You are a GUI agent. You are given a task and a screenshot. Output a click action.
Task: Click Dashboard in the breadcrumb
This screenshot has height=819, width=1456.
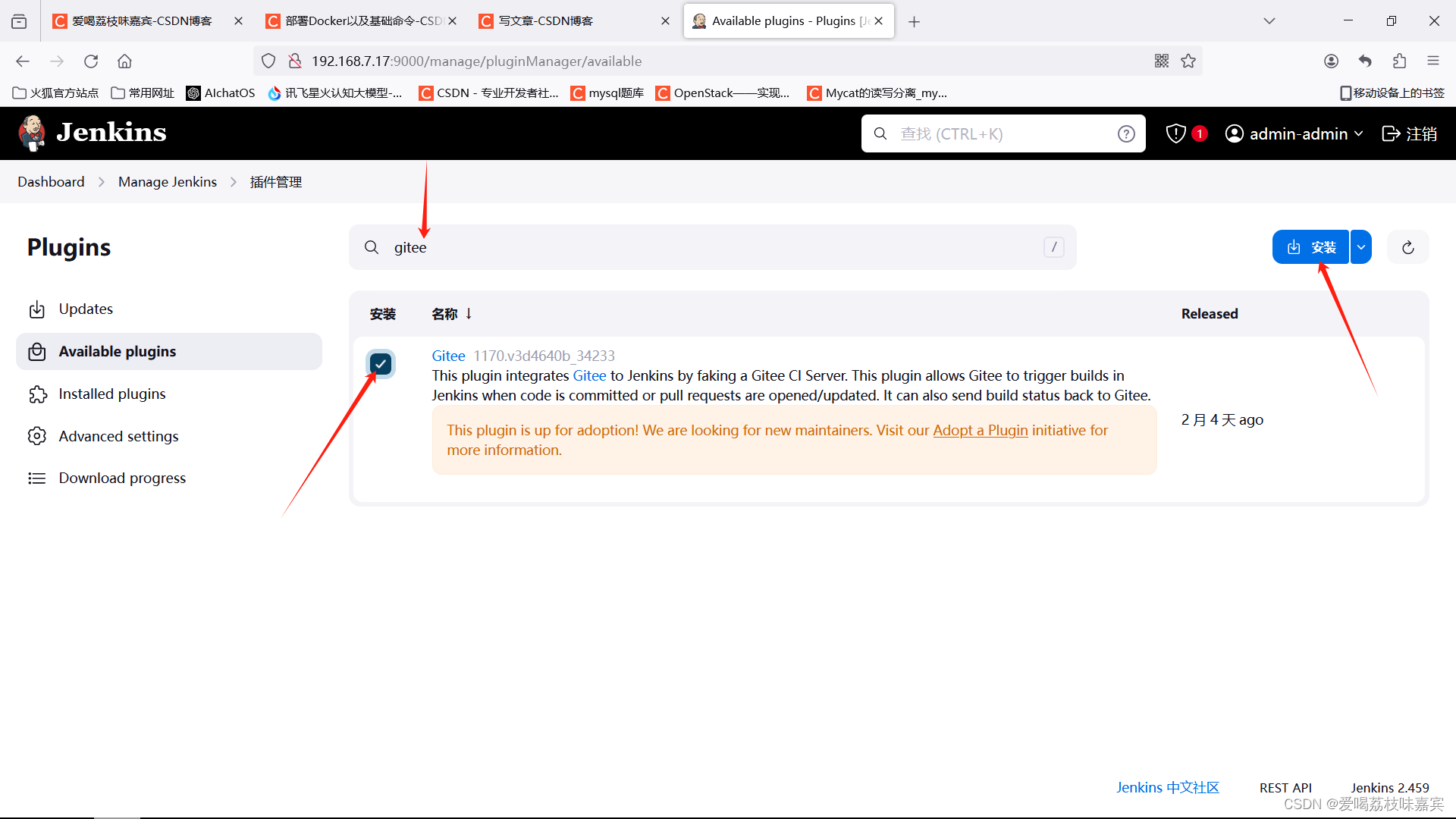click(x=51, y=182)
